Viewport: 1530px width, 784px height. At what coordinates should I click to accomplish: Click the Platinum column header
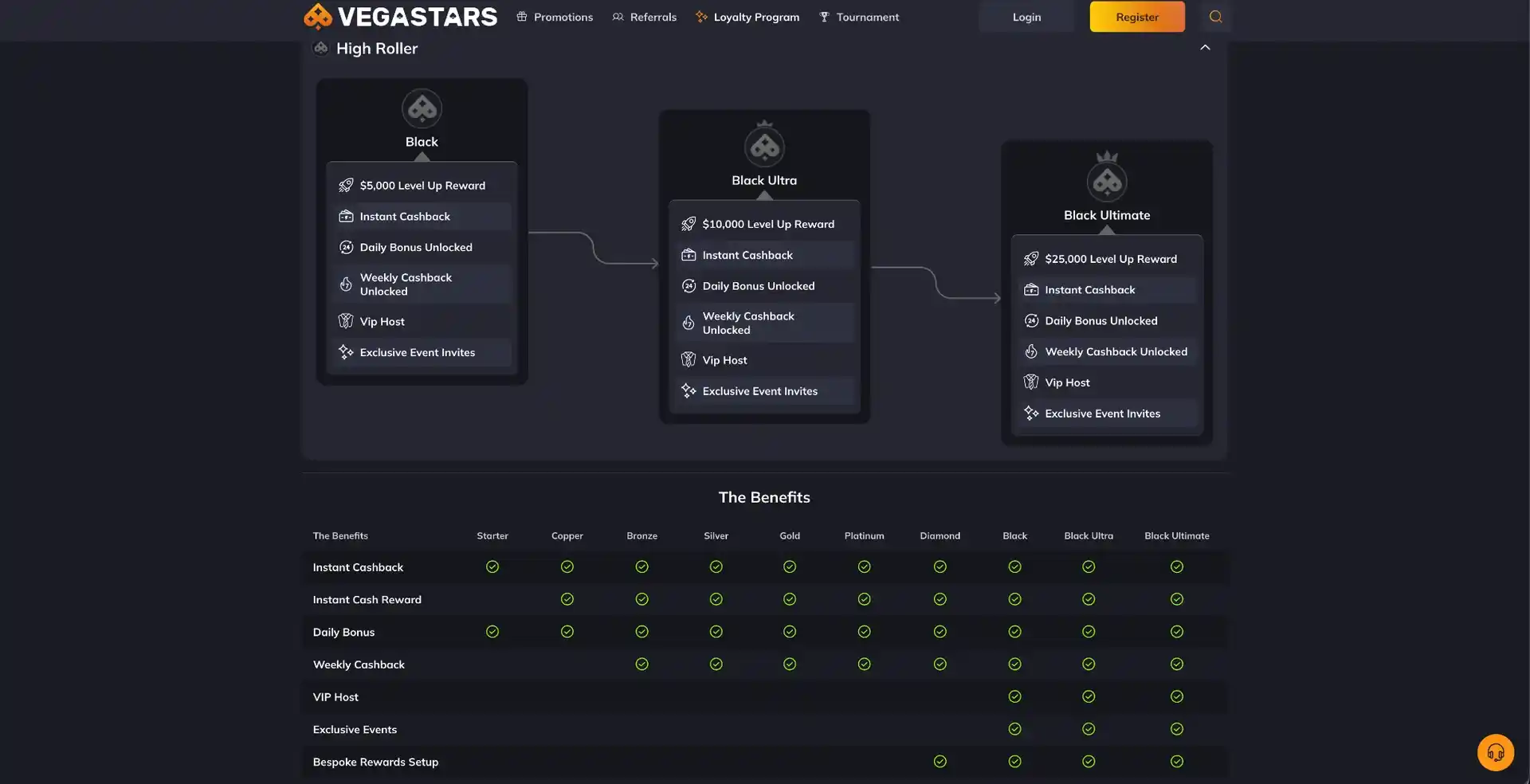(x=865, y=536)
